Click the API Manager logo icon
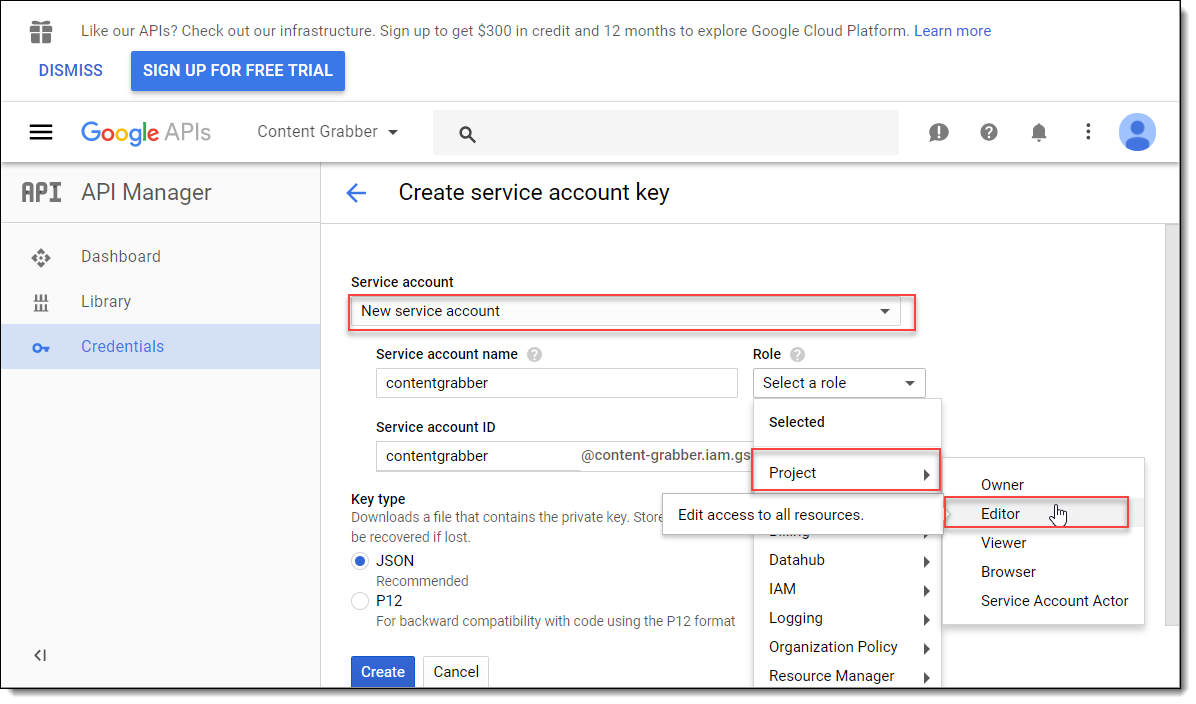The height and width of the screenshot is (704, 1196). click(41, 192)
